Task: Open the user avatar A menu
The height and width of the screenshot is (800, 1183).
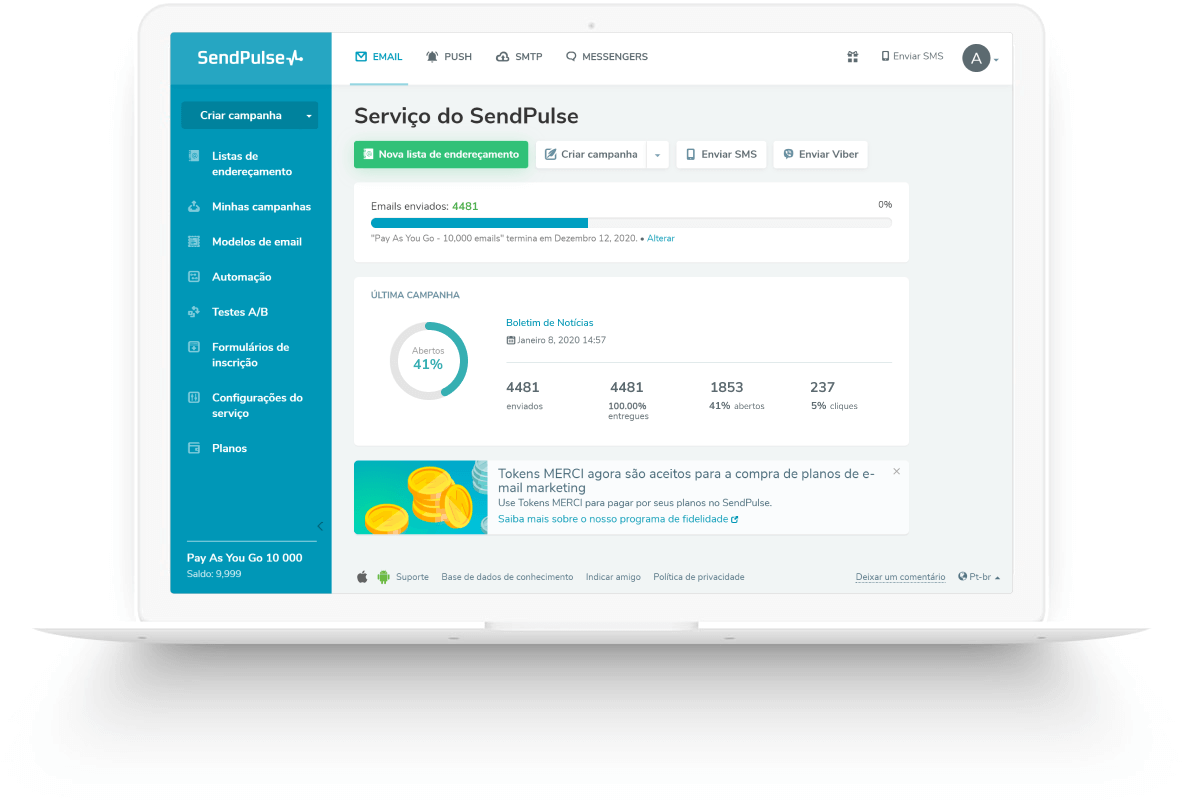Action: tap(979, 58)
